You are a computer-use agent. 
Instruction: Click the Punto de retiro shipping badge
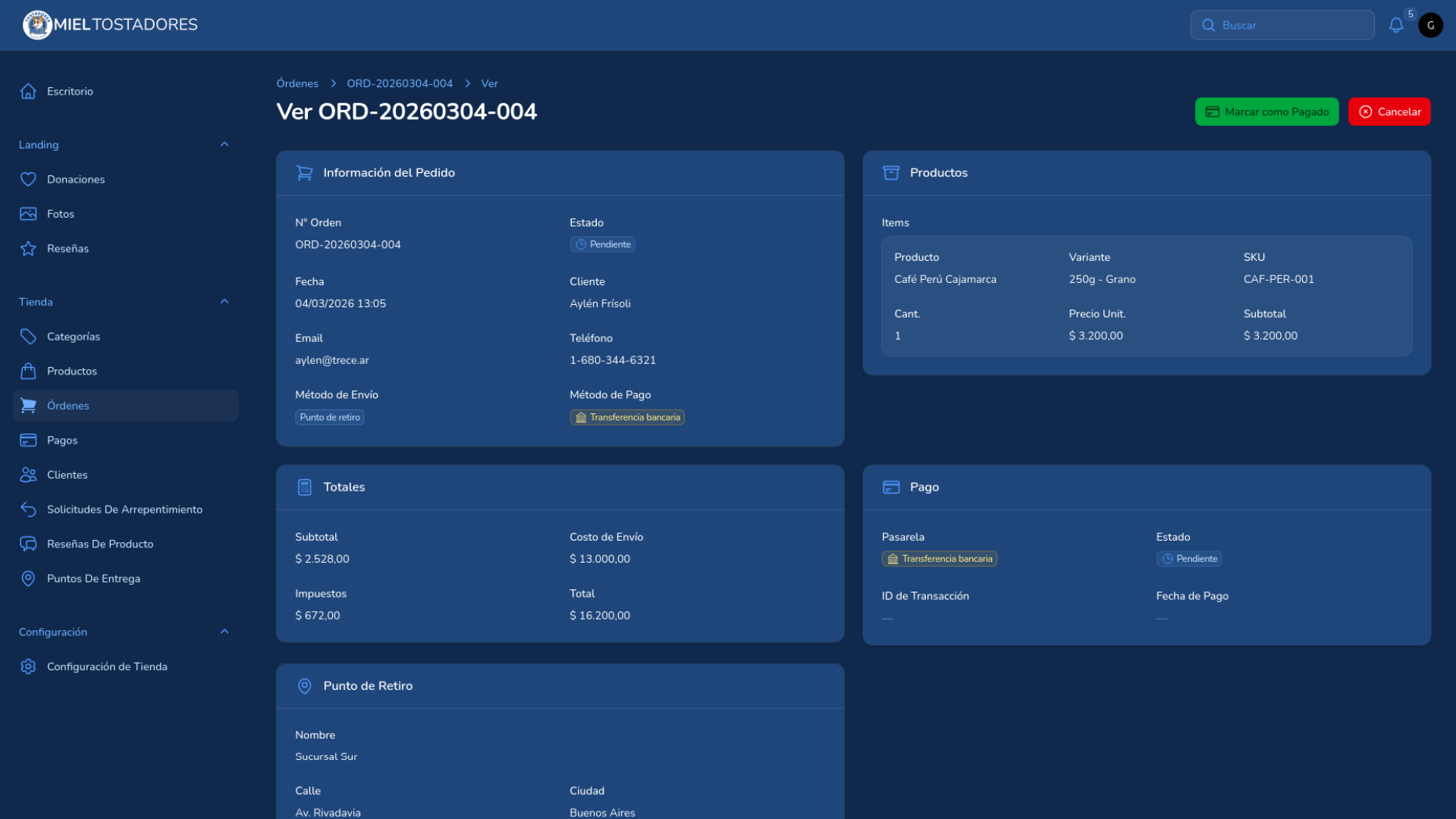coord(330,417)
